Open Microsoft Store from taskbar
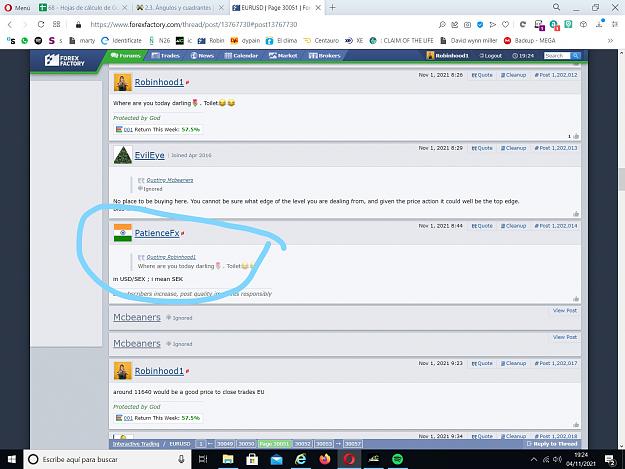This screenshot has width=625, height=469. (252, 459)
